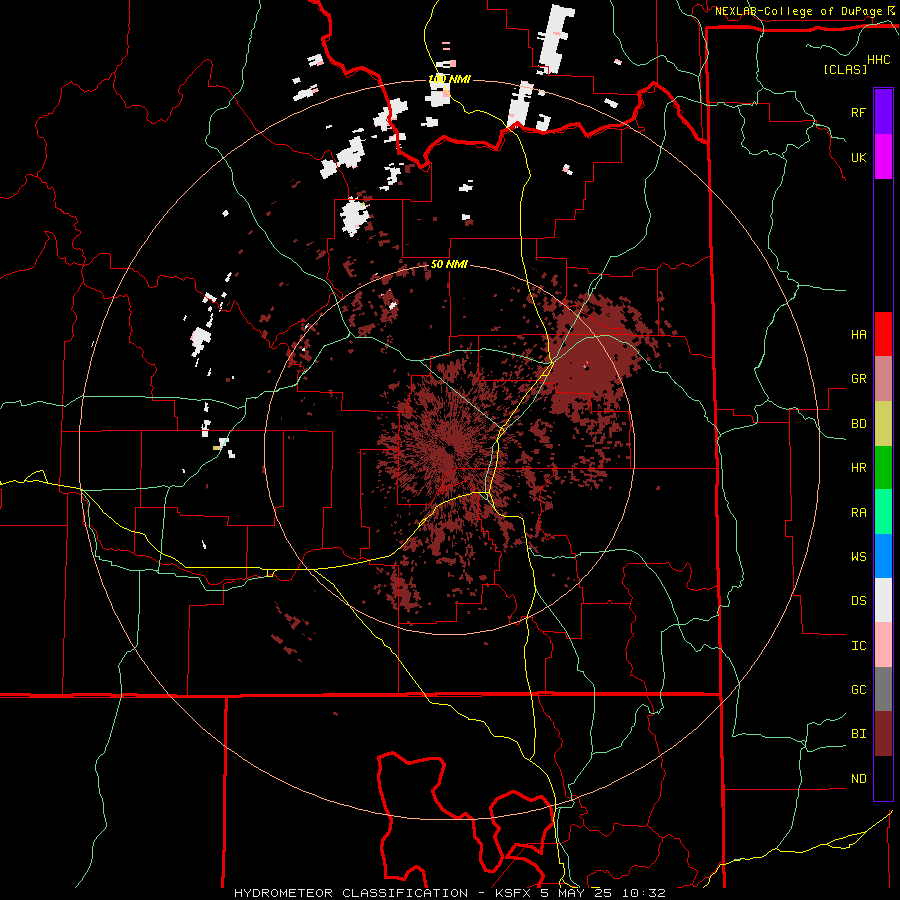Click the RA light green legend swatch
Image resolution: width=900 pixels, height=900 pixels.
point(883,512)
